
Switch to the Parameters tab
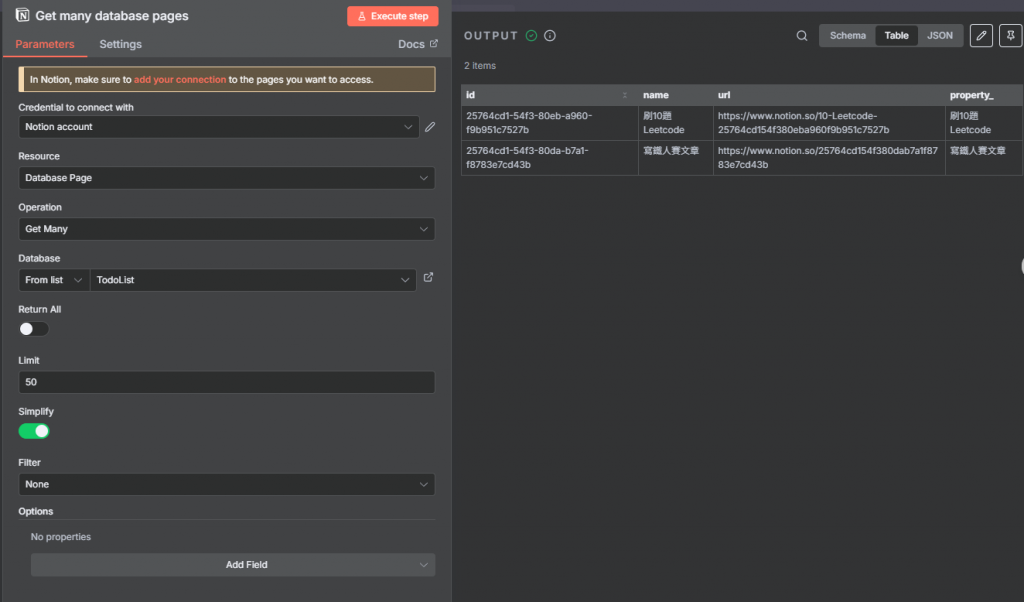pyautogui.click(x=45, y=44)
